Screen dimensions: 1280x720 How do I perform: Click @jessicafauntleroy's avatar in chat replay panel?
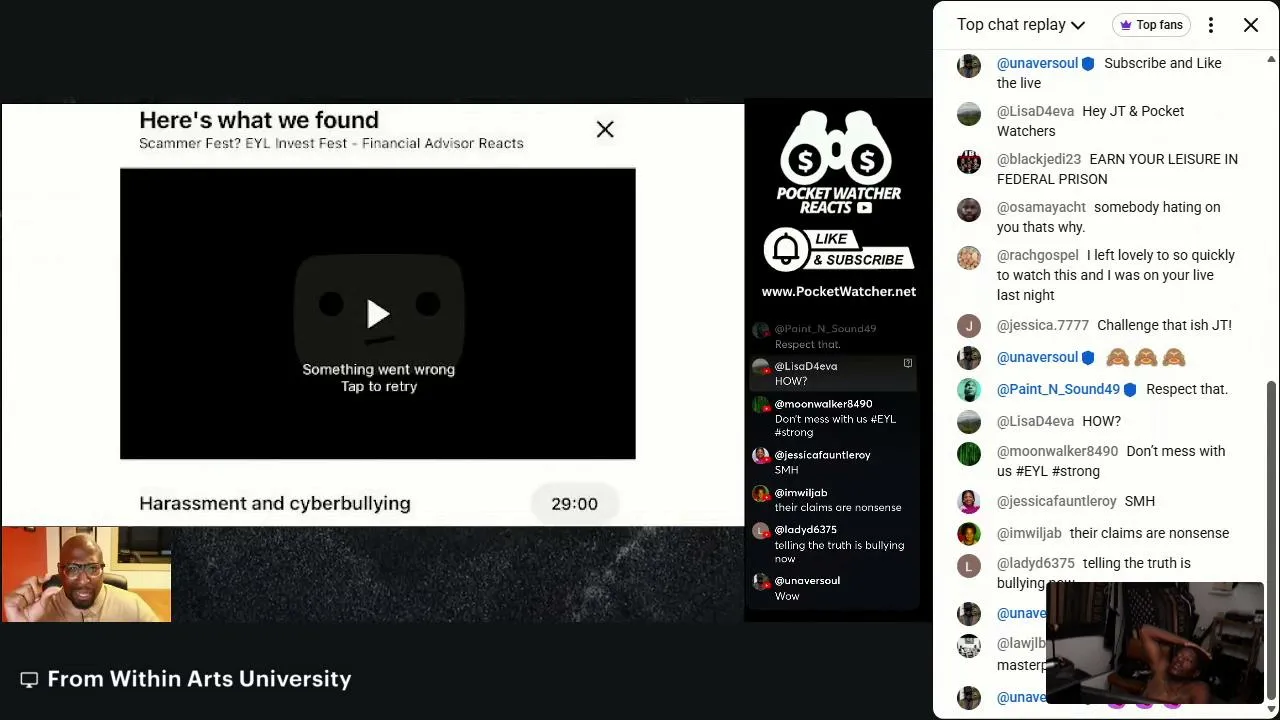tap(969, 501)
